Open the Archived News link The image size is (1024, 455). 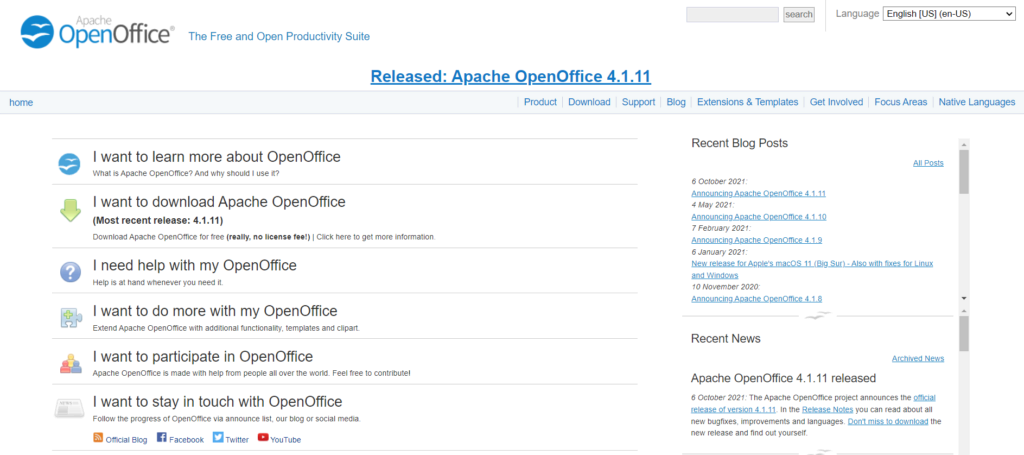pos(918,358)
